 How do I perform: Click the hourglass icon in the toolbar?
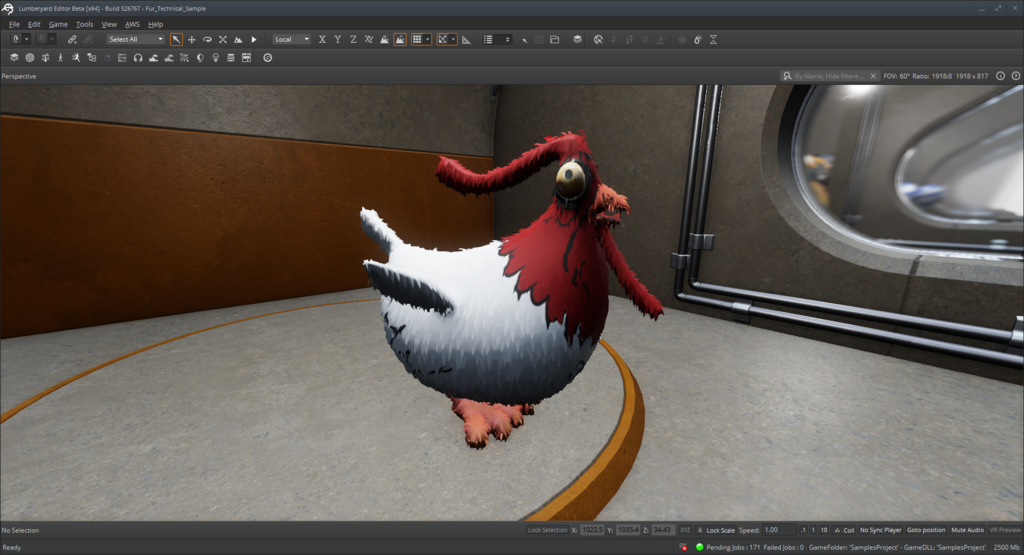click(x=713, y=39)
